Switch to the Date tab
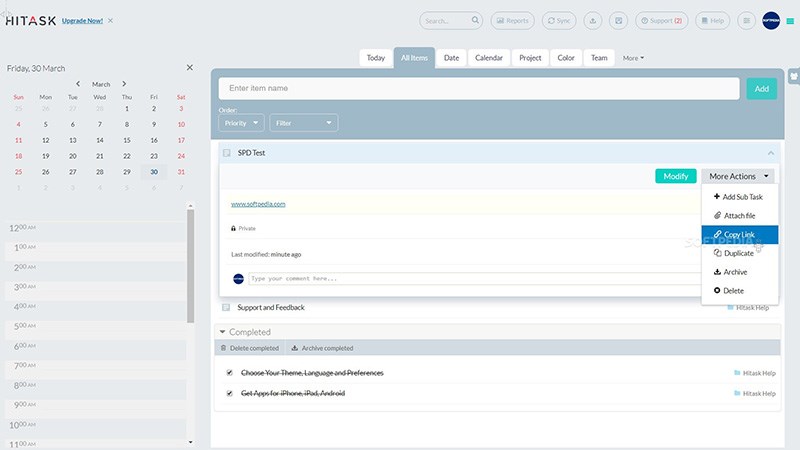The height and width of the screenshot is (450, 800). 451,58
